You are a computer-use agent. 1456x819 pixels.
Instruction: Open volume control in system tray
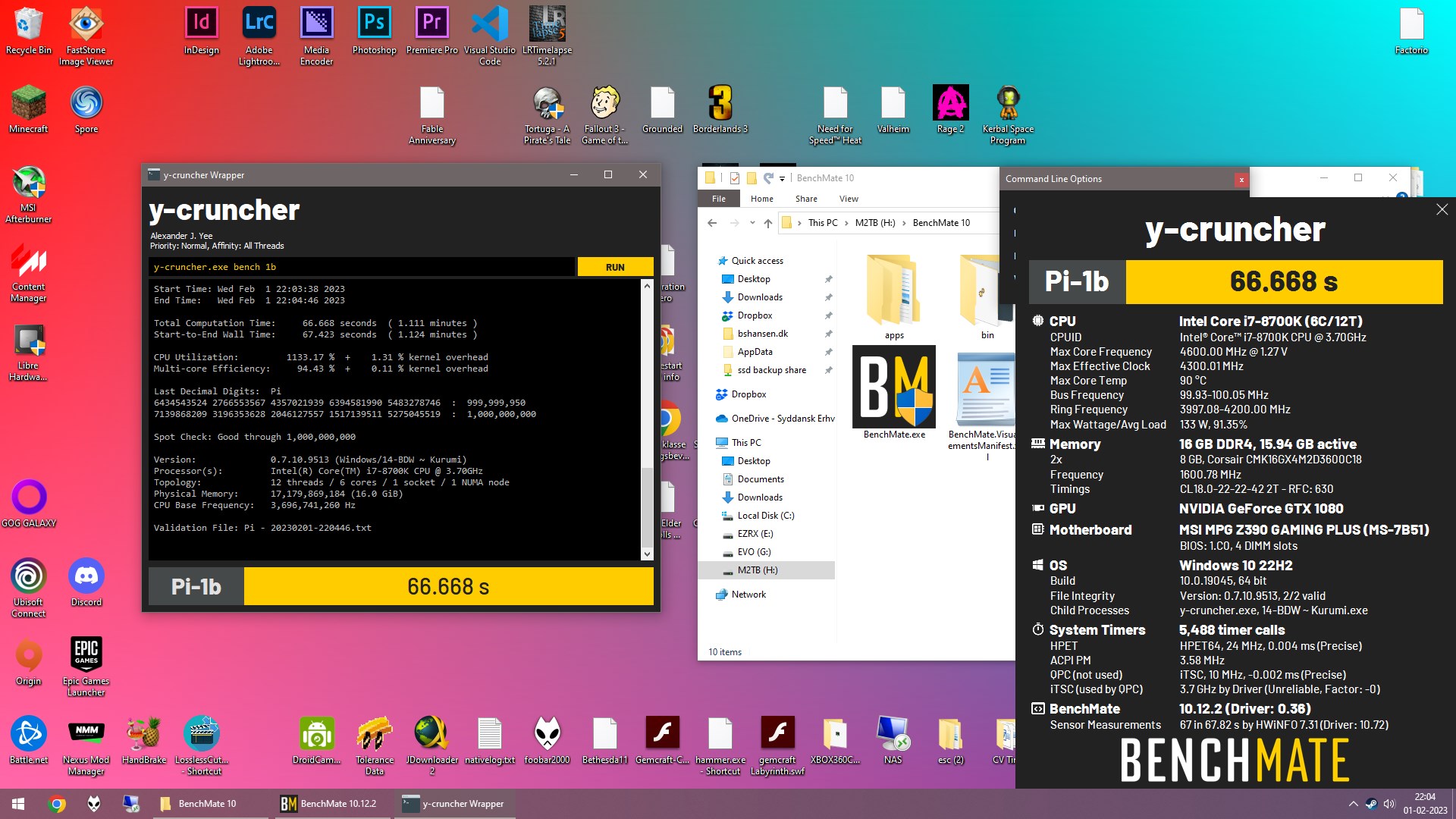[x=1389, y=804]
